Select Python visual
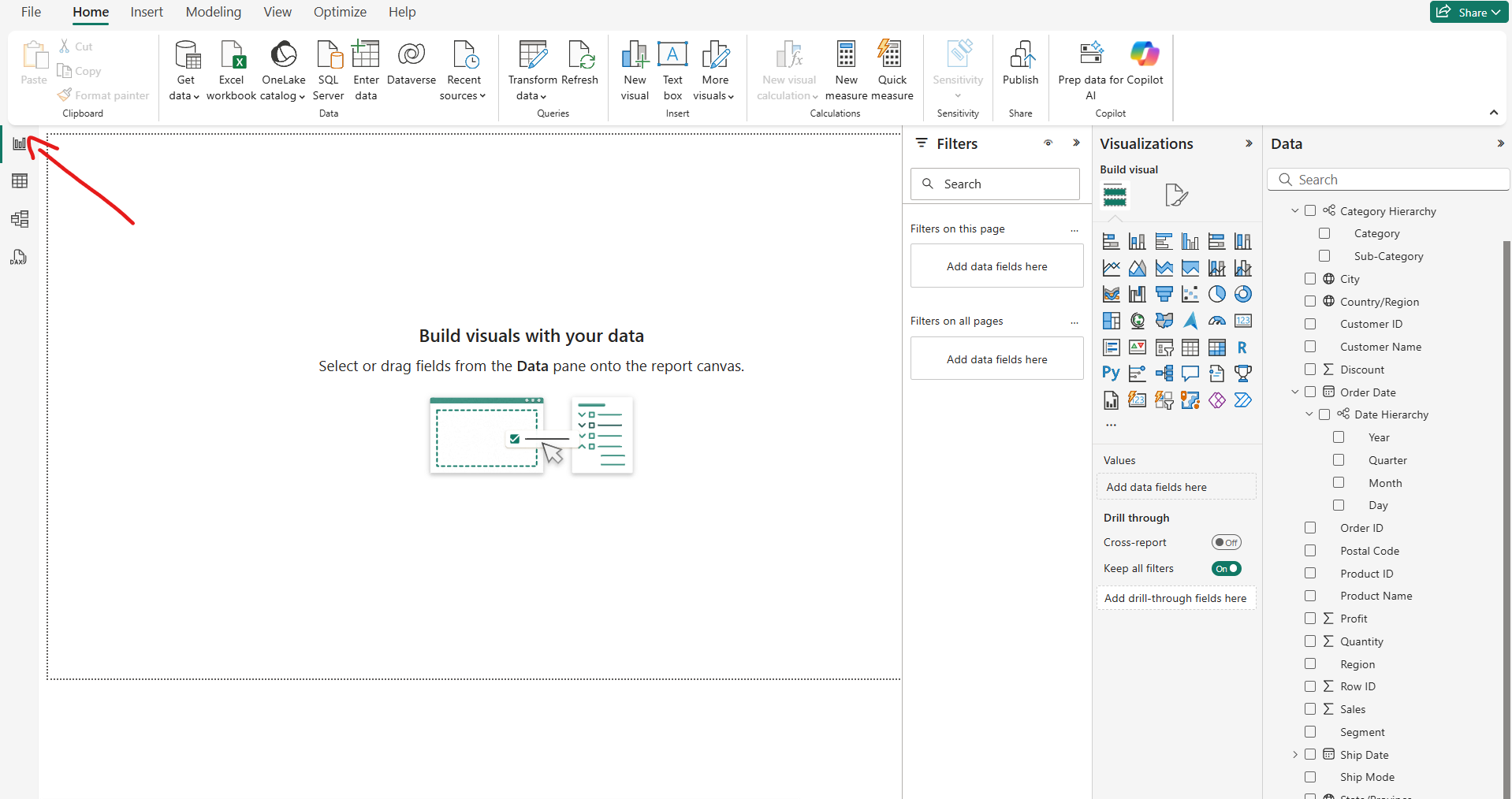The width and height of the screenshot is (1512, 799). click(1112, 373)
